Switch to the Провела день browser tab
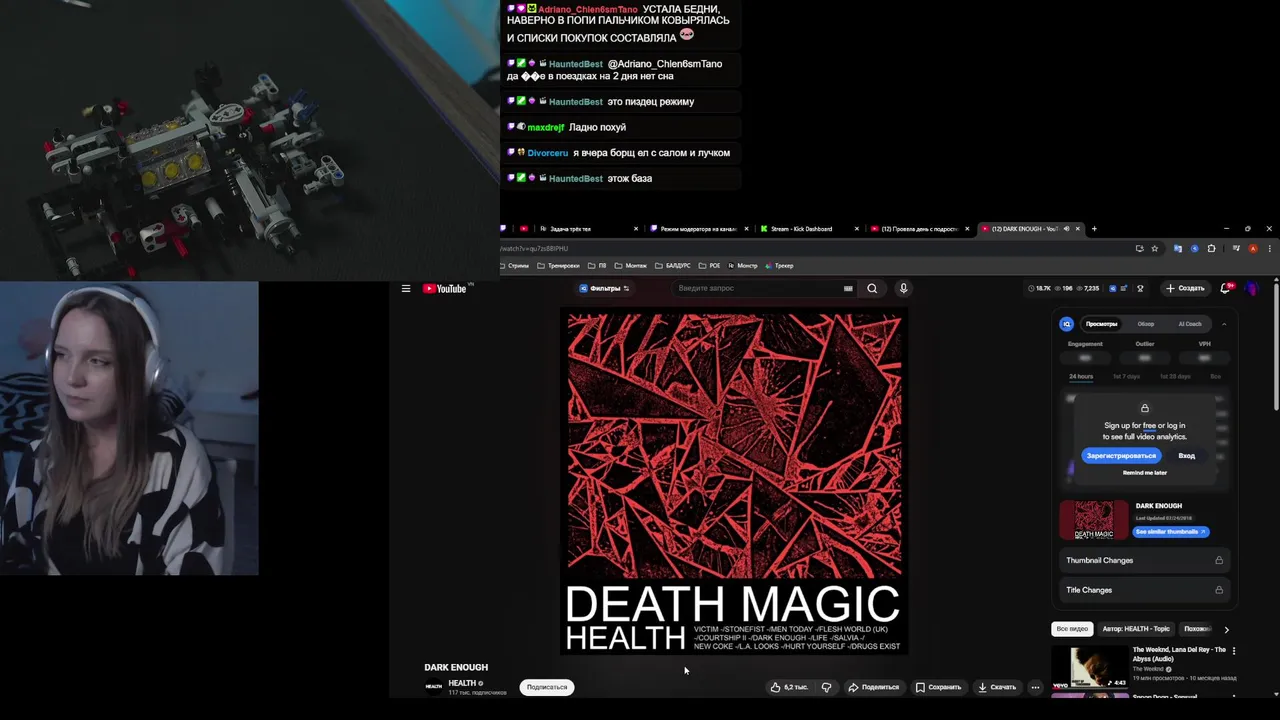Image resolution: width=1280 pixels, height=720 pixels. tap(917, 229)
